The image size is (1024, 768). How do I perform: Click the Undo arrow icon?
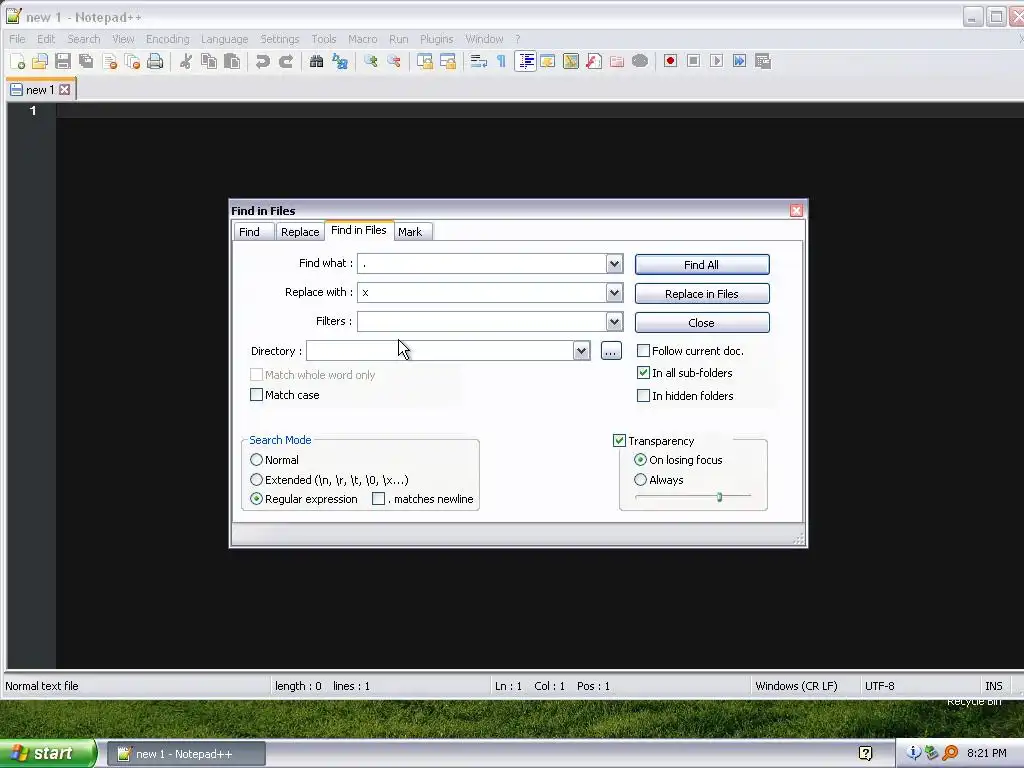[263, 61]
